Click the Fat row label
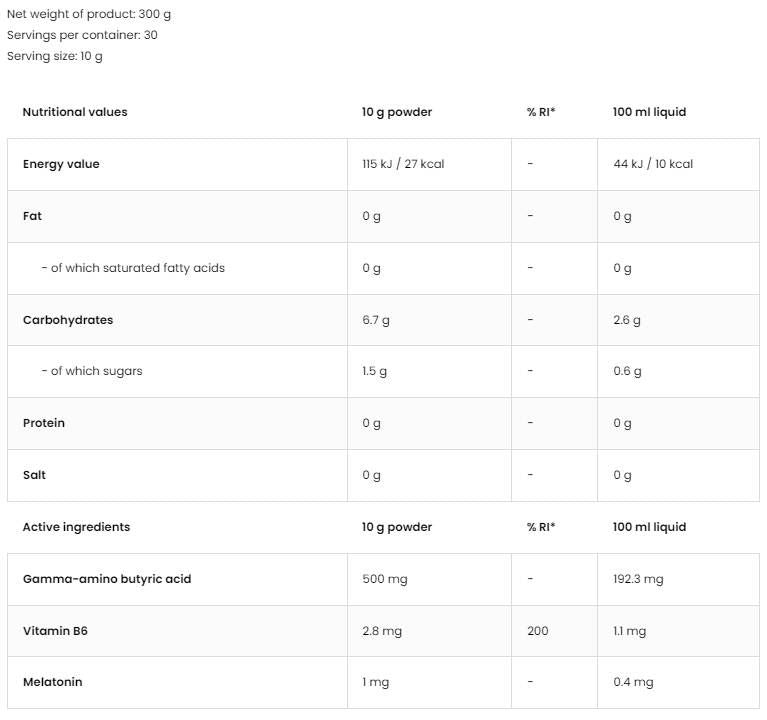 point(32,216)
